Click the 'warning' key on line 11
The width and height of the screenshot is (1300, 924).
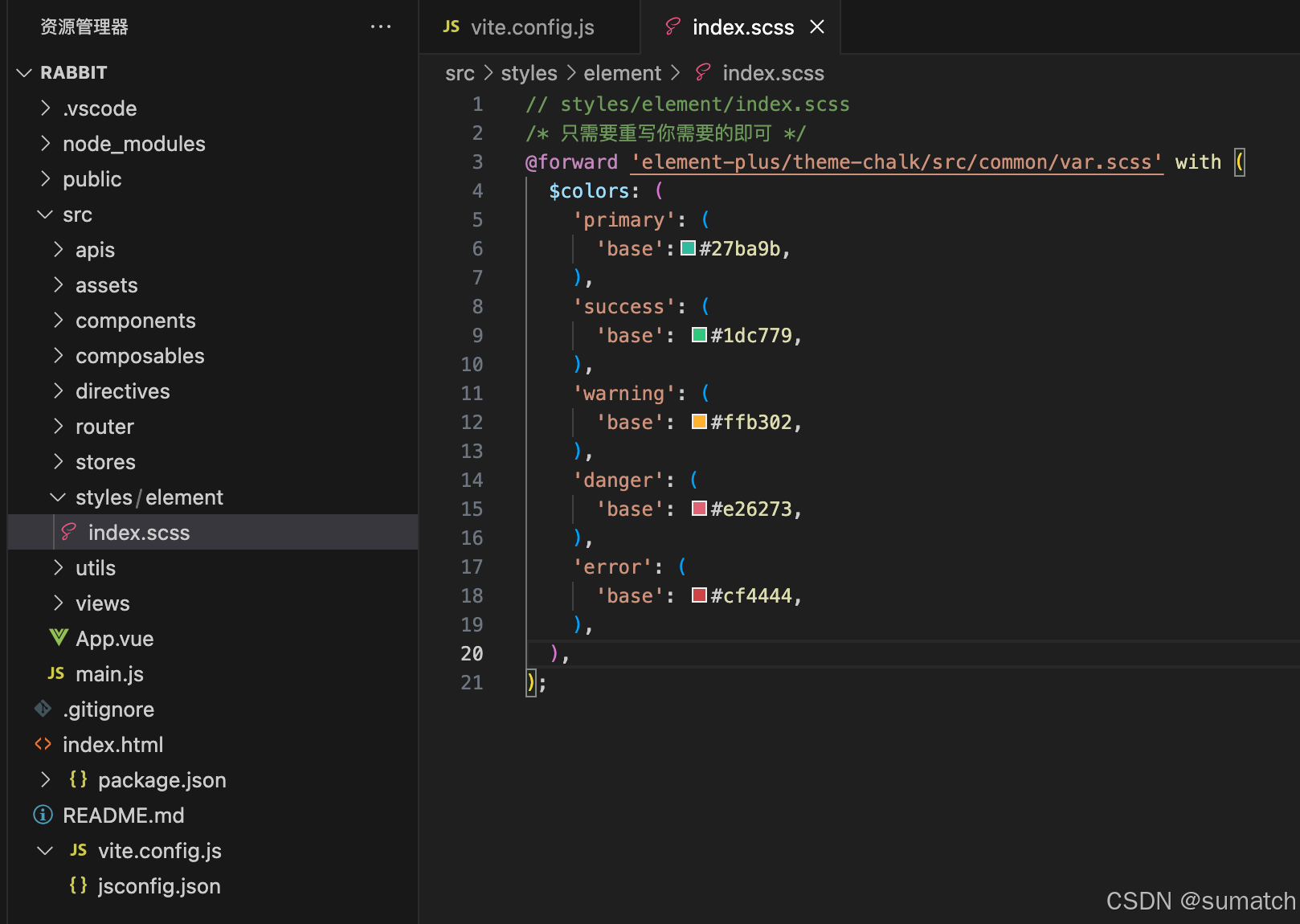623,394
